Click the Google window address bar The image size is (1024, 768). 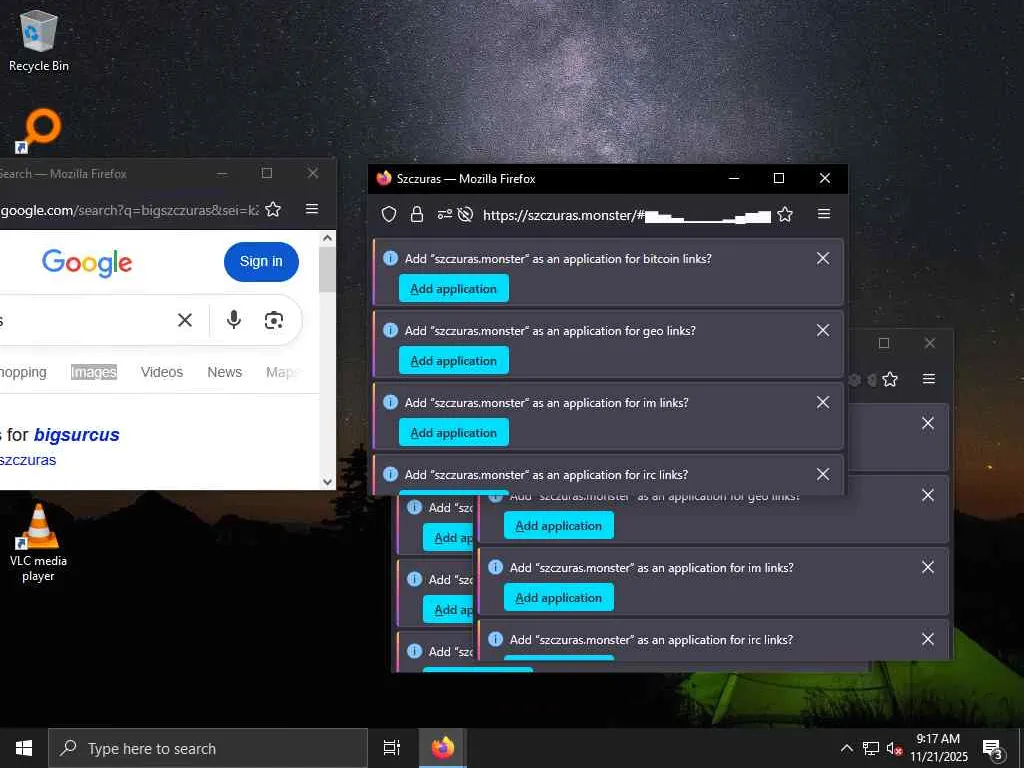(129, 210)
